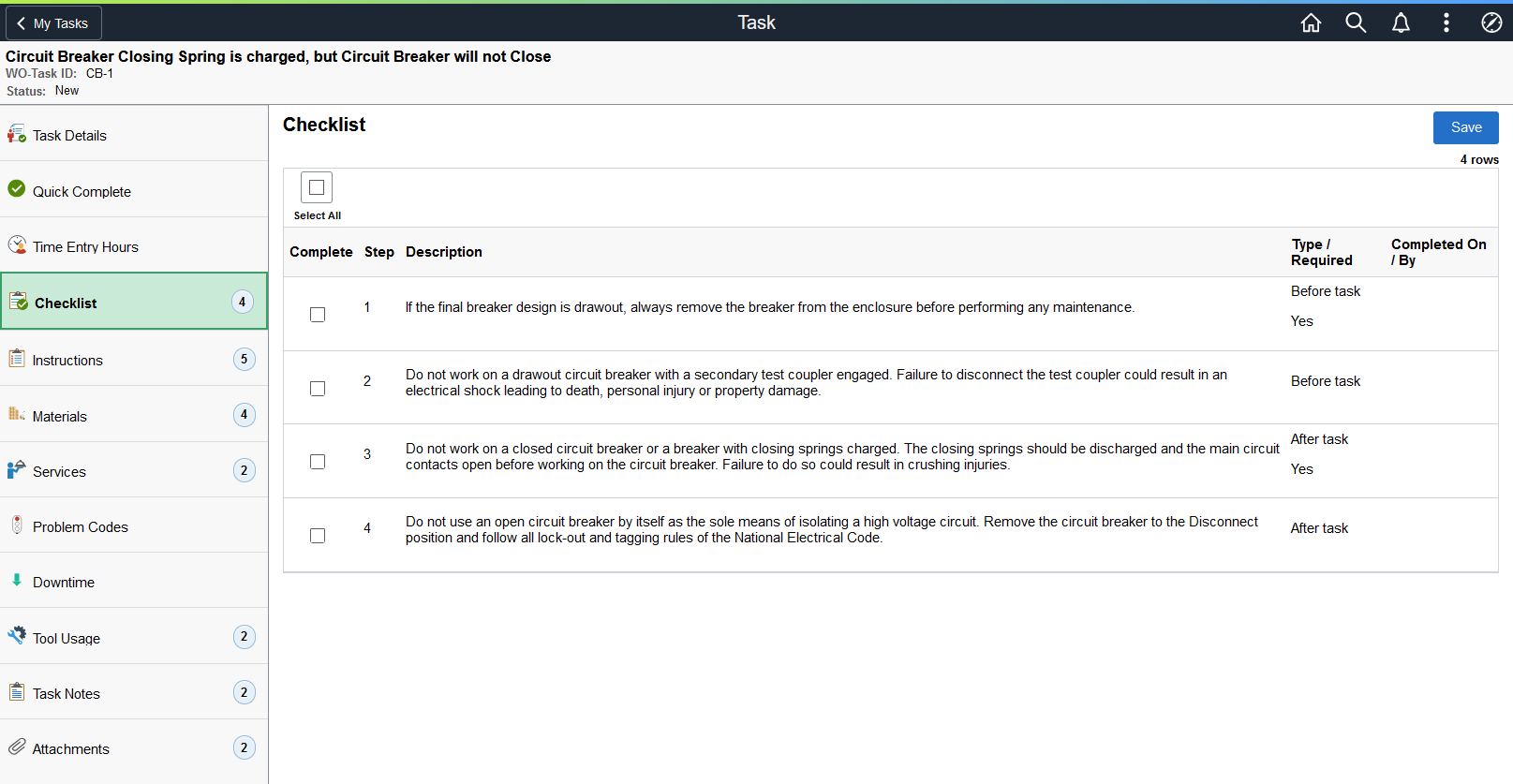This screenshot has height=784, width=1513.
Task: Open the Task Details tab
Action: point(134,135)
